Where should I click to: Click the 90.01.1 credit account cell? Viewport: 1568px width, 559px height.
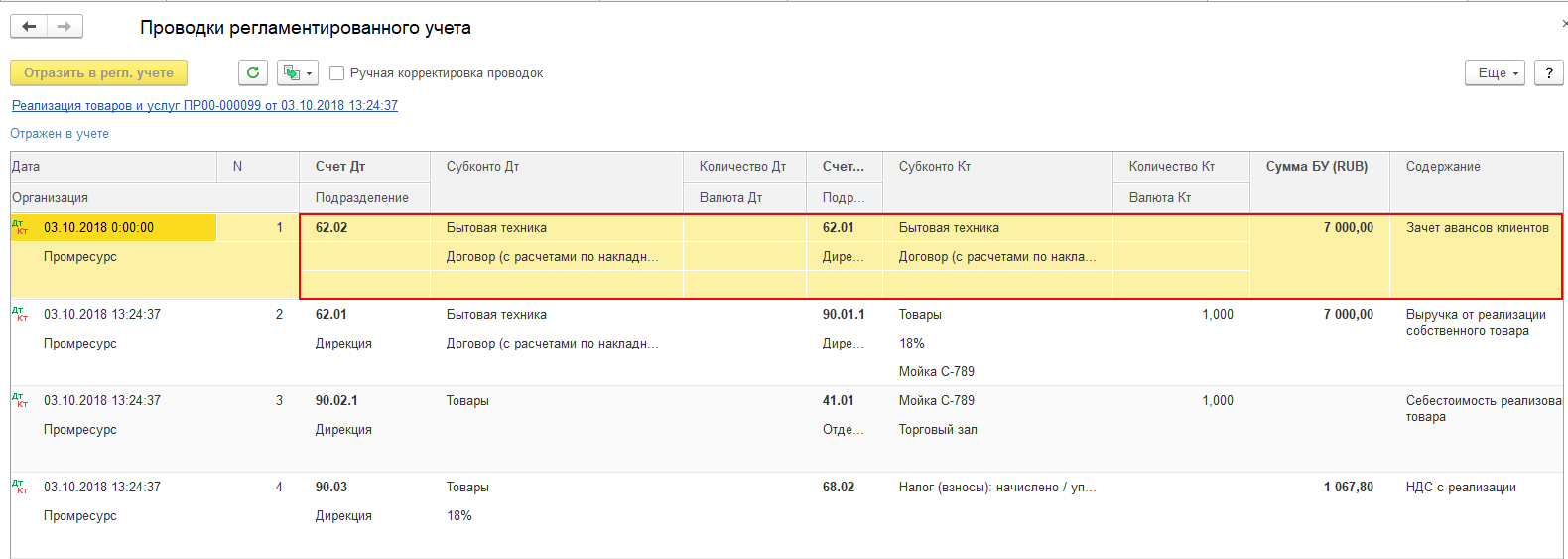(x=843, y=315)
